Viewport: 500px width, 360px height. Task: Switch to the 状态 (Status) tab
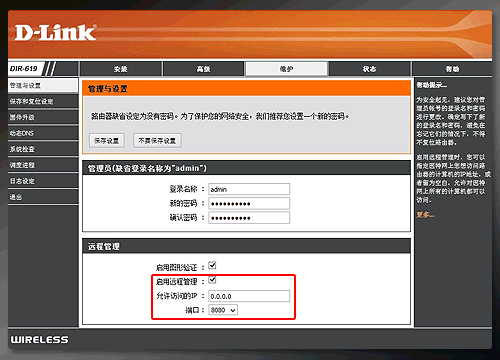(369, 69)
